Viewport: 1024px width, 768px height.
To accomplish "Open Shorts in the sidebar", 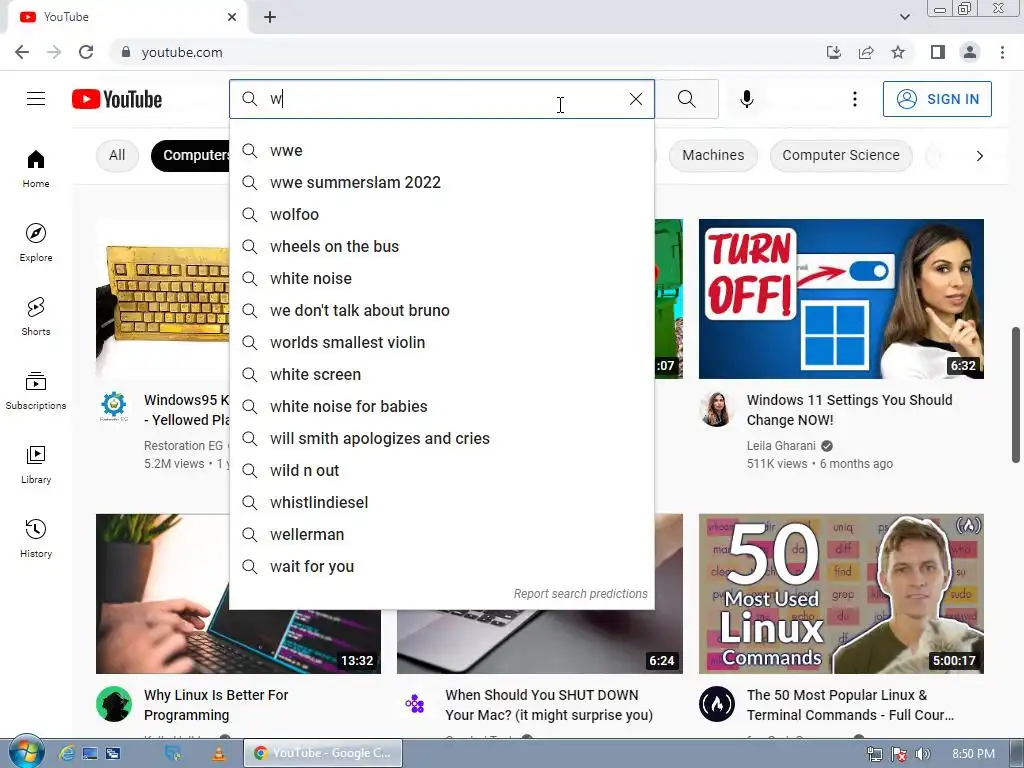I will (x=36, y=316).
